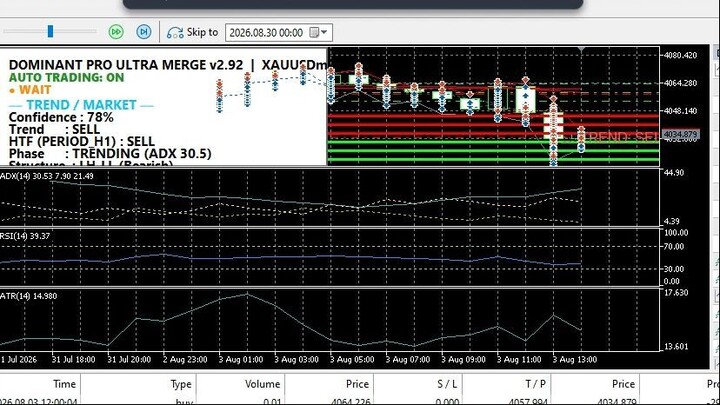The height and width of the screenshot is (405, 720).
Task: Click the fast-forward playback button
Action: (x=116, y=32)
